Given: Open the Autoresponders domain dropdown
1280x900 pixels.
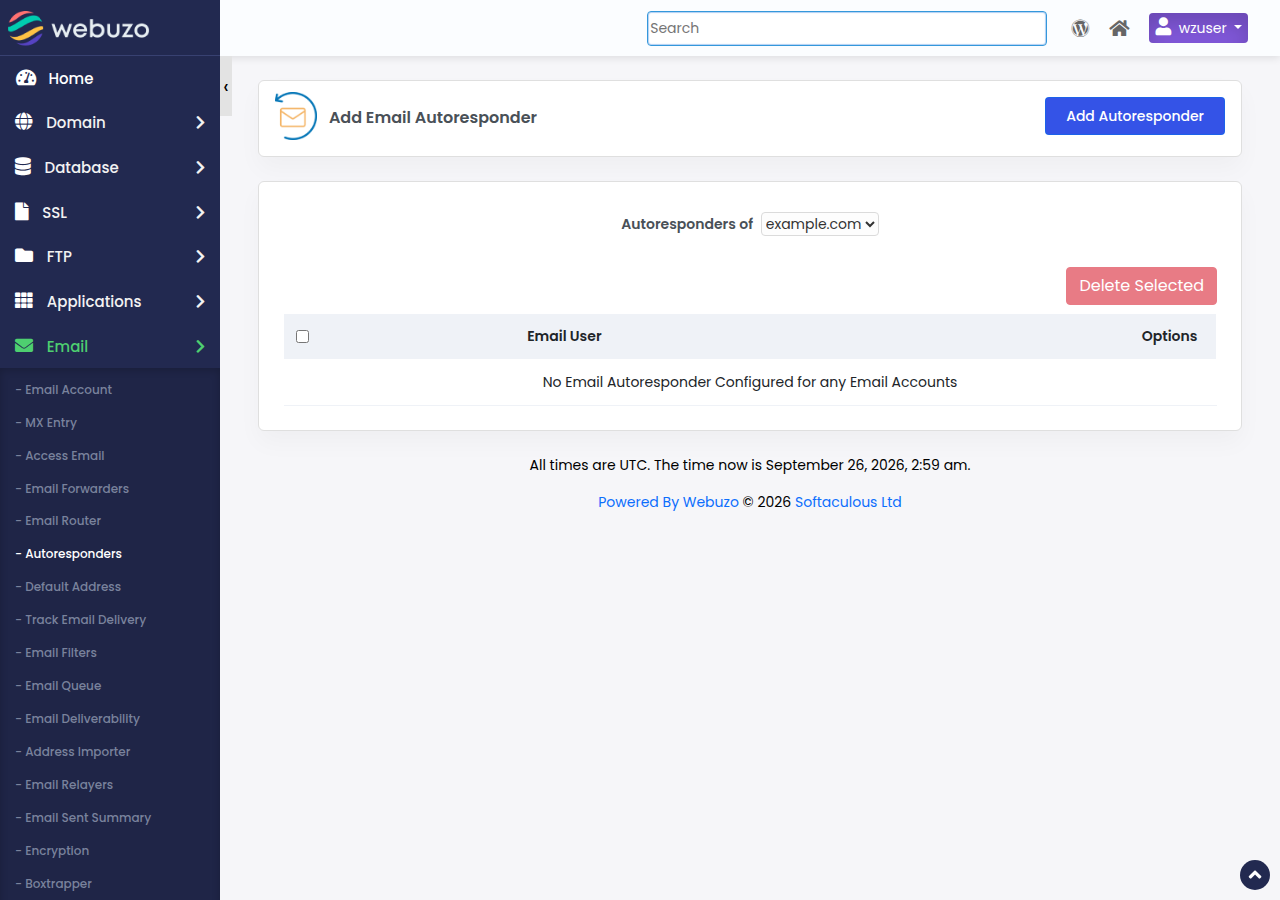Looking at the screenshot, I should coord(820,224).
